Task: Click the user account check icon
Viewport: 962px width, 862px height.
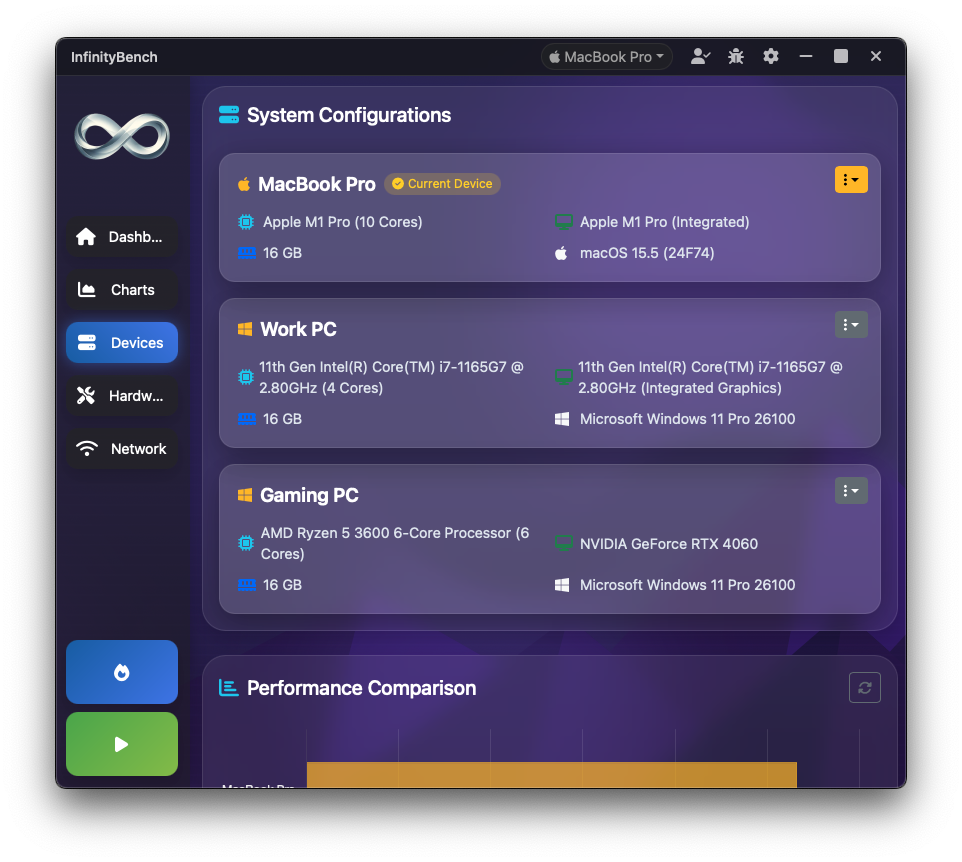Action: (x=700, y=56)
